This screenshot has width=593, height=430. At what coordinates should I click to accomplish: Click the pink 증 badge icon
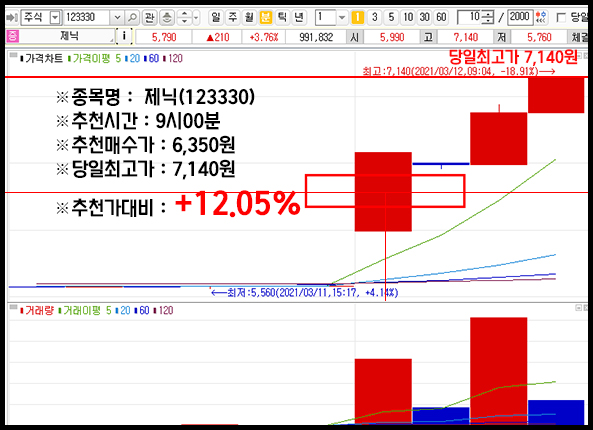pyautogui.click(x=12, y=37)
